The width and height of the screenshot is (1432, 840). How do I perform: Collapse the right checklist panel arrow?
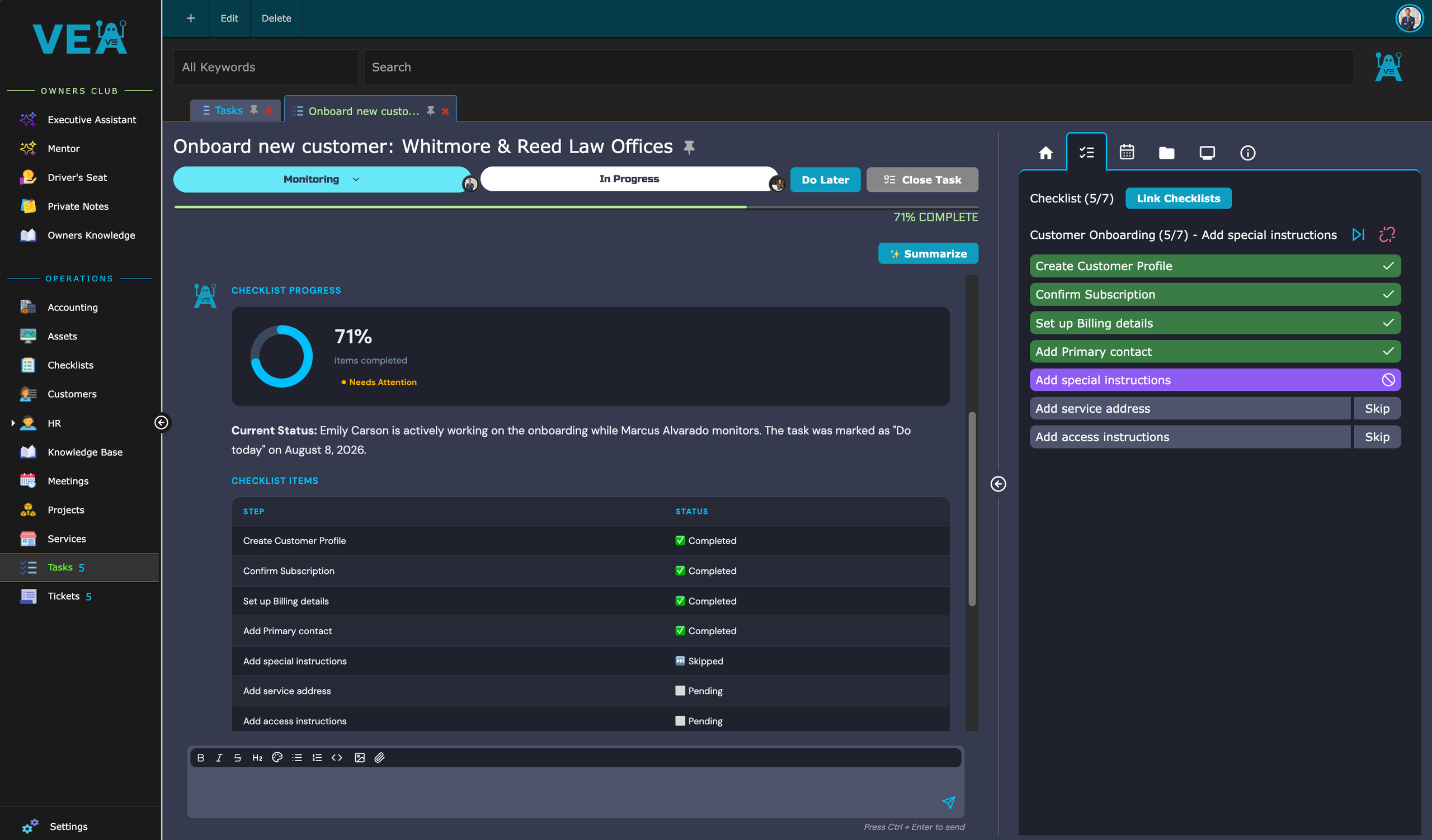(998, 484)
